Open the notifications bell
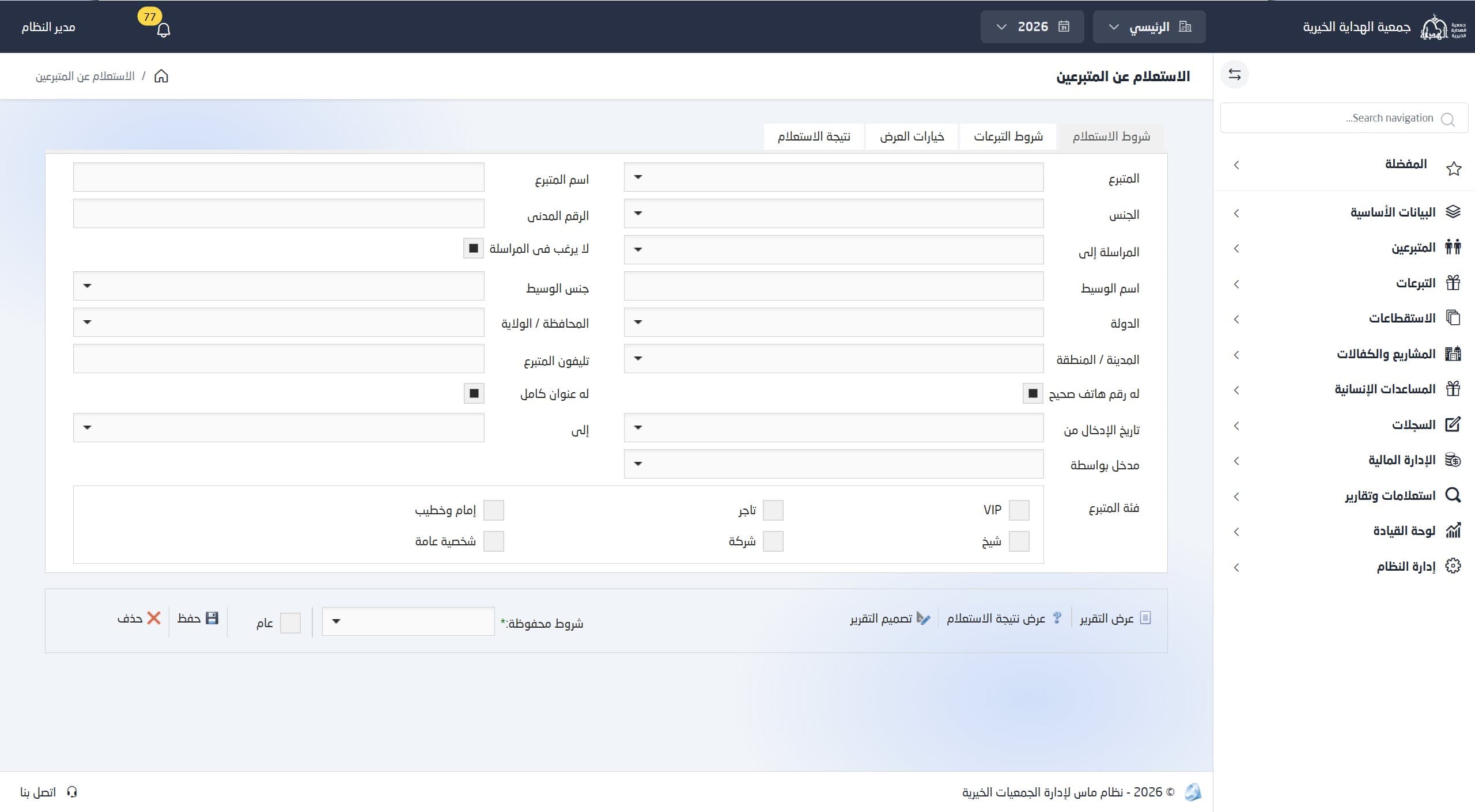 pos(163,29)
